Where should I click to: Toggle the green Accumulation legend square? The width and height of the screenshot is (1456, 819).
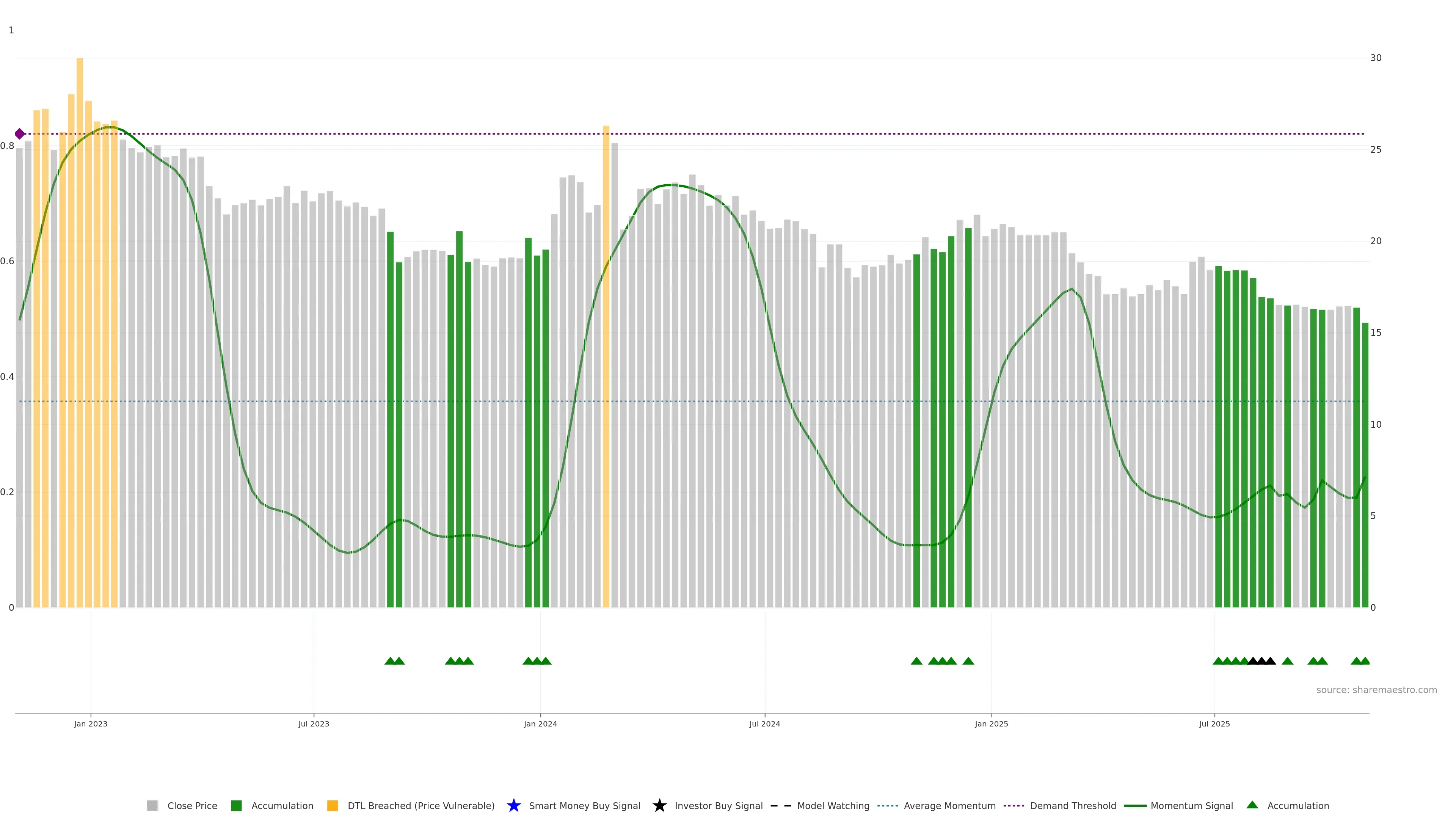236,805
